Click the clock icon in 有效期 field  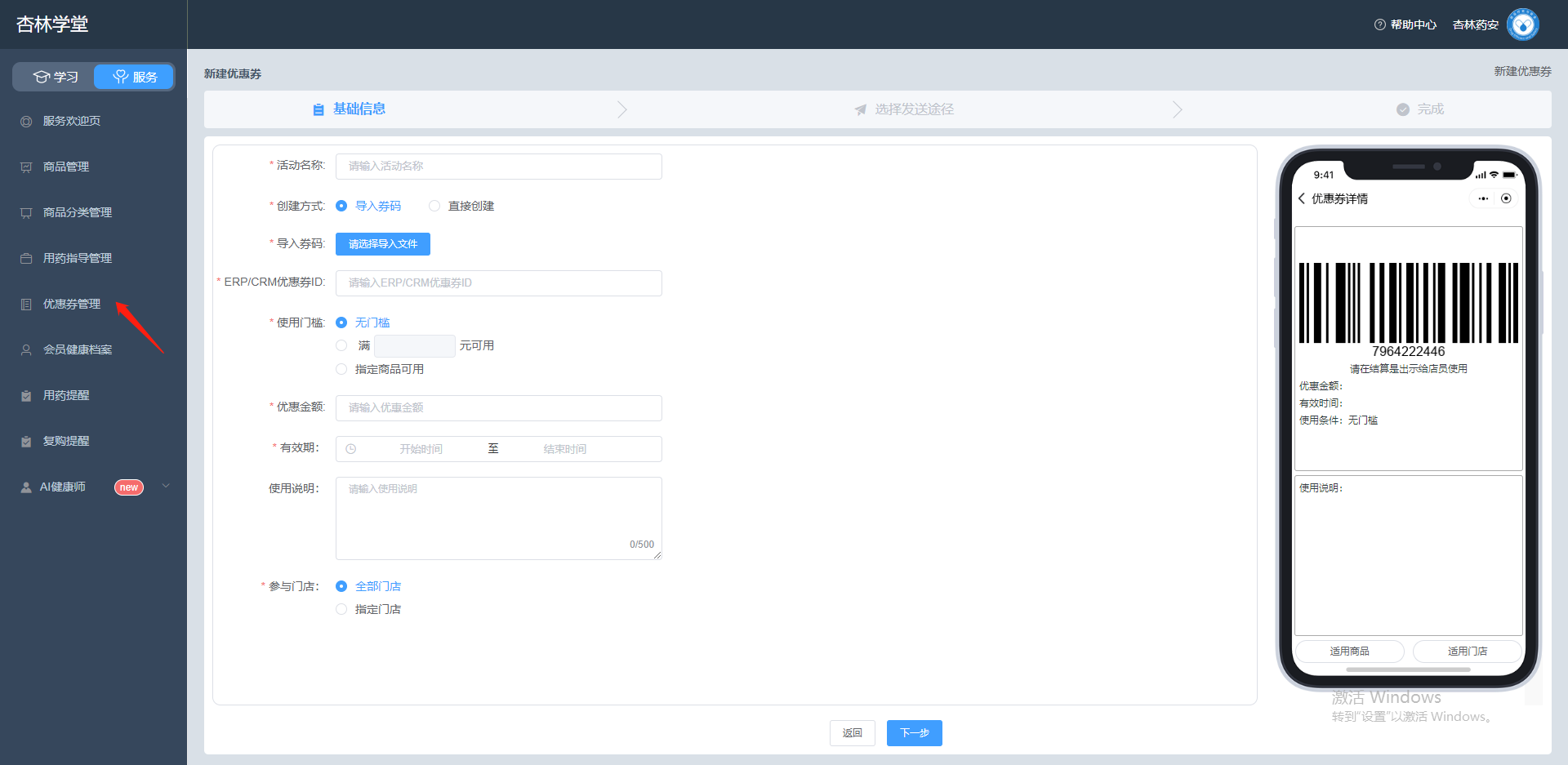click(351, 449)
